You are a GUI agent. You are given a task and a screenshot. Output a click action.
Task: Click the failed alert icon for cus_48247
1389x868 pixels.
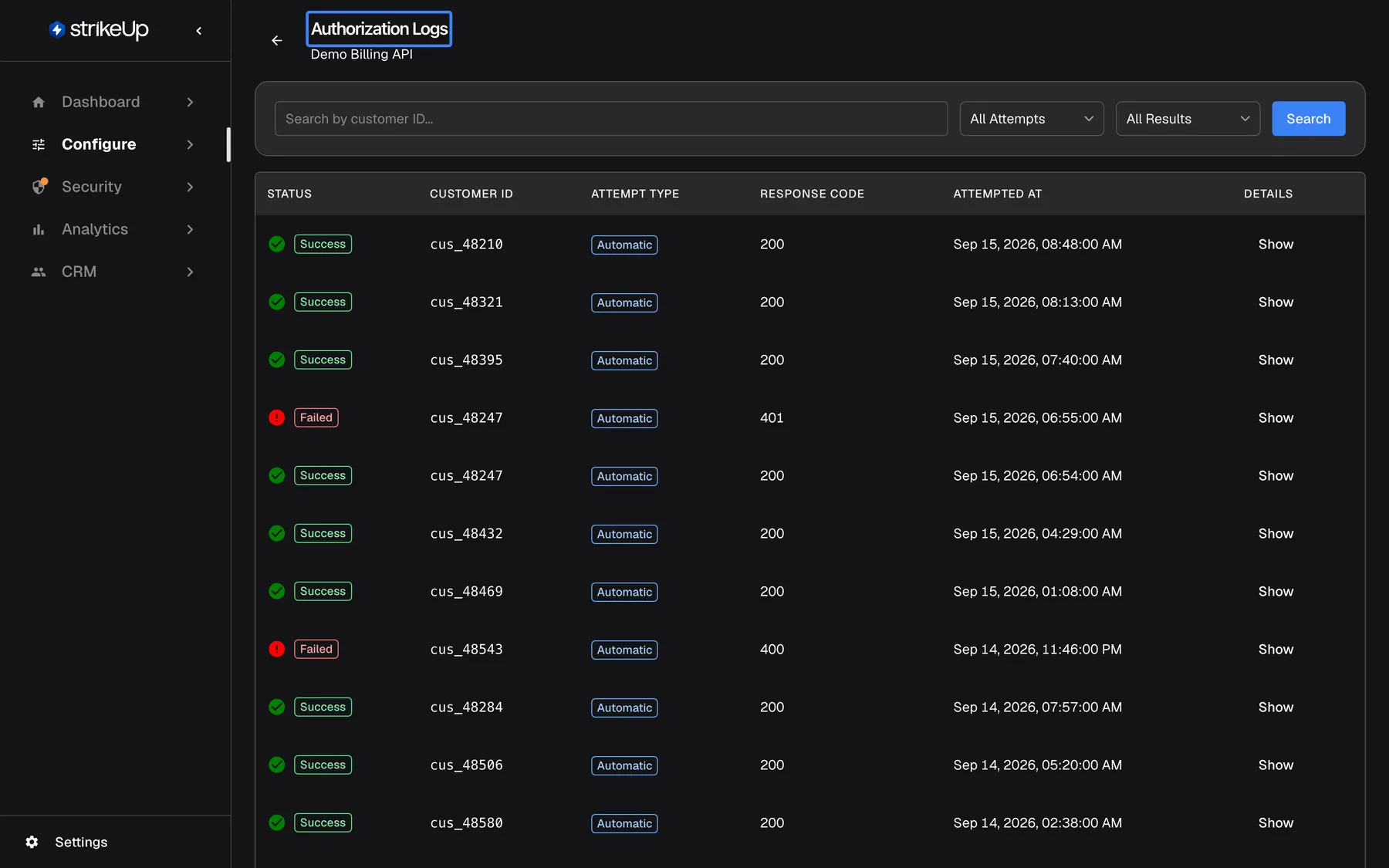coord(277,417)
